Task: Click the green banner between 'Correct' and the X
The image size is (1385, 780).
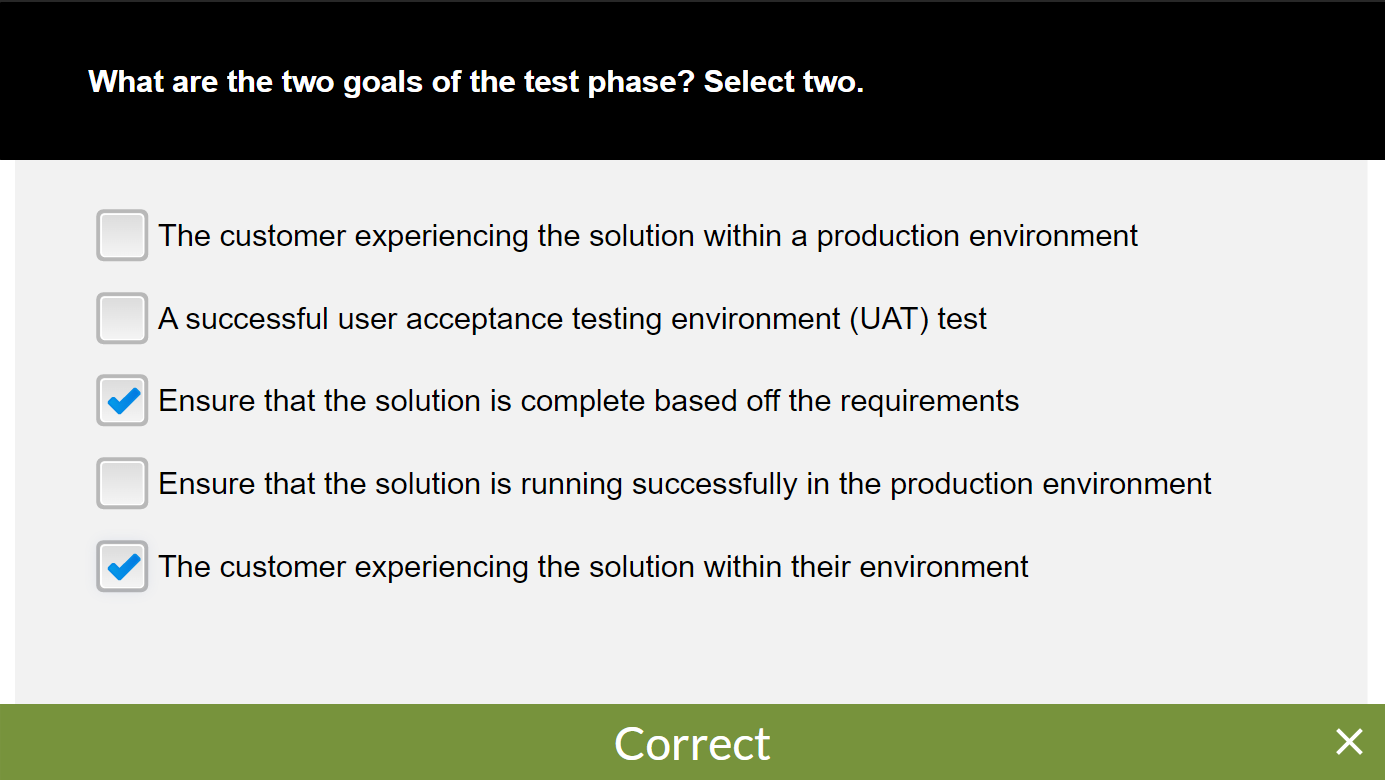Action: 1050,743
